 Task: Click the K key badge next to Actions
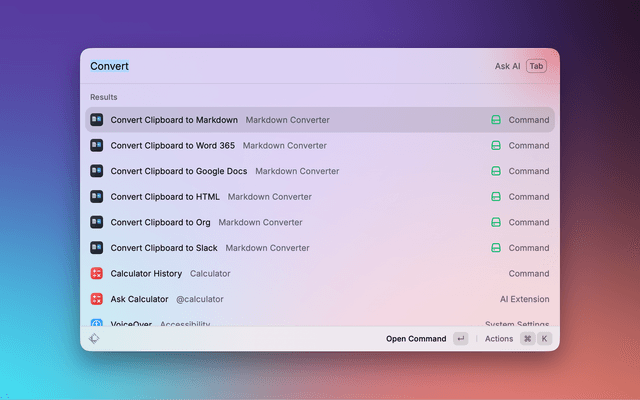(x=545, y=339)
